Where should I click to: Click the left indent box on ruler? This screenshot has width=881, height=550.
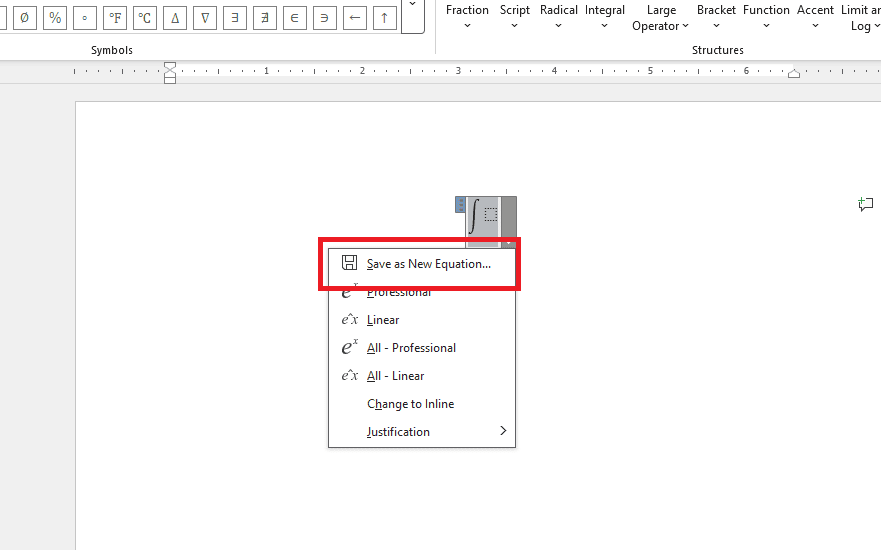pos(170,80)
